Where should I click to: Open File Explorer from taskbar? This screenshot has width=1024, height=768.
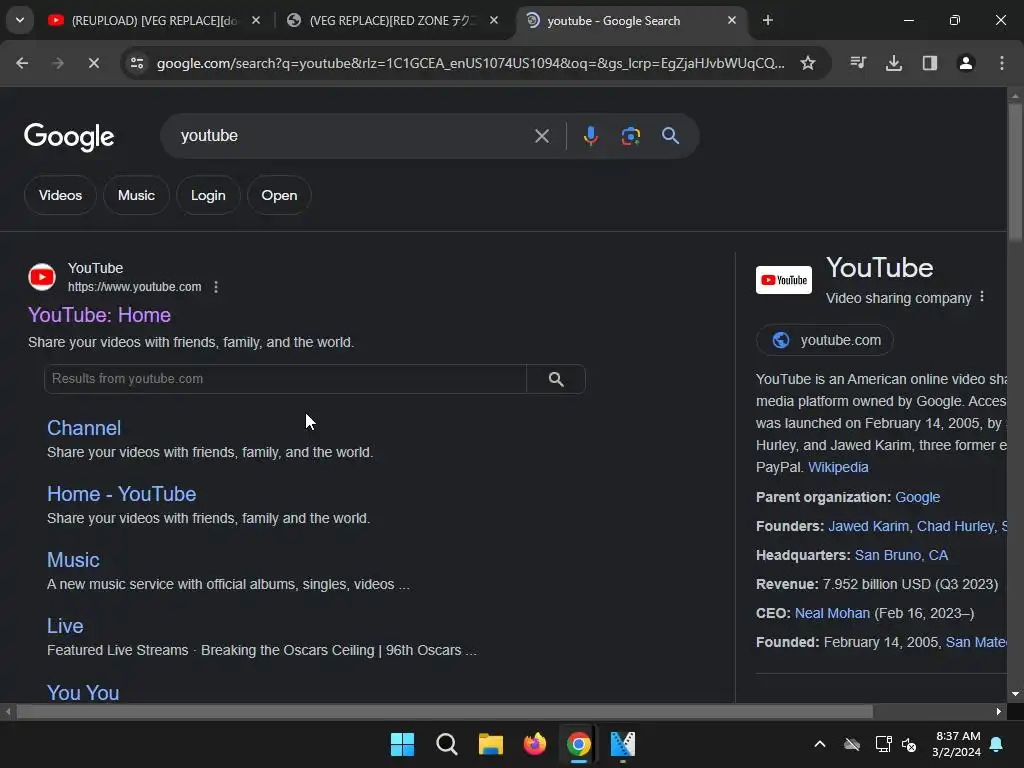(490, 744)
